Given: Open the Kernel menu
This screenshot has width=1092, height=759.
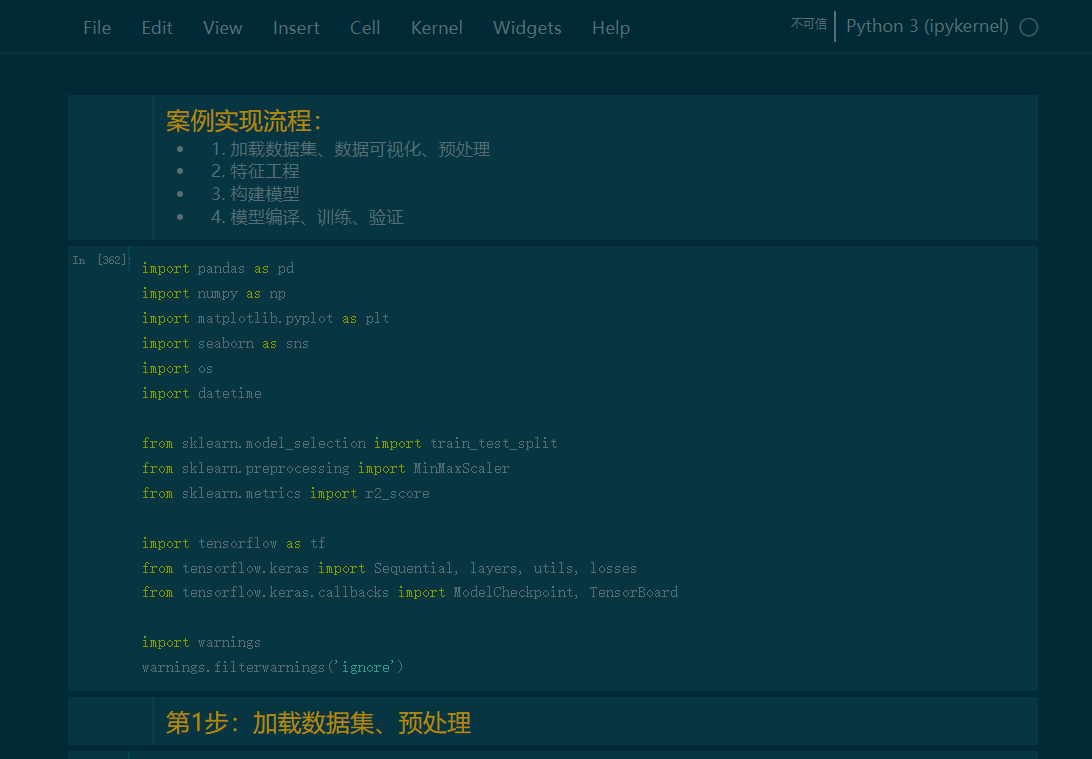Looking at the screenshot, I should [437, 28].
